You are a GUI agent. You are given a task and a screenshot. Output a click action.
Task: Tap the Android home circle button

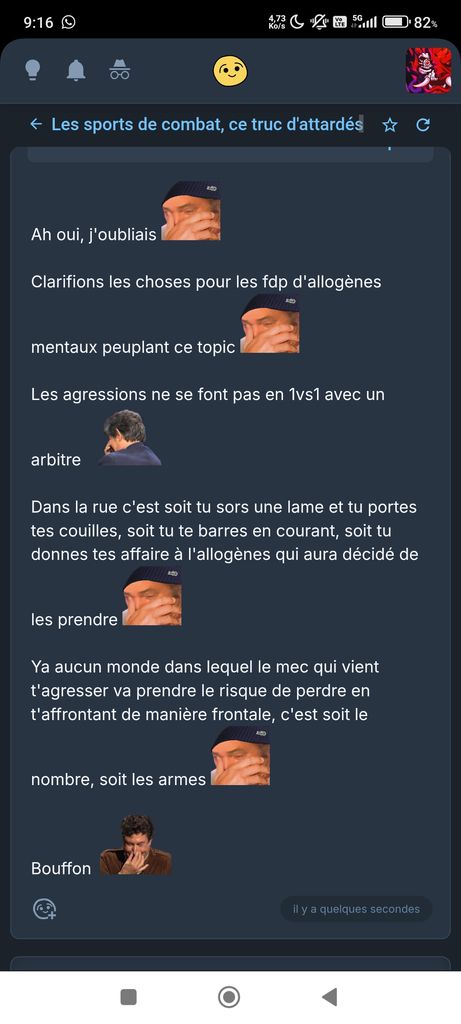point(229,997)
